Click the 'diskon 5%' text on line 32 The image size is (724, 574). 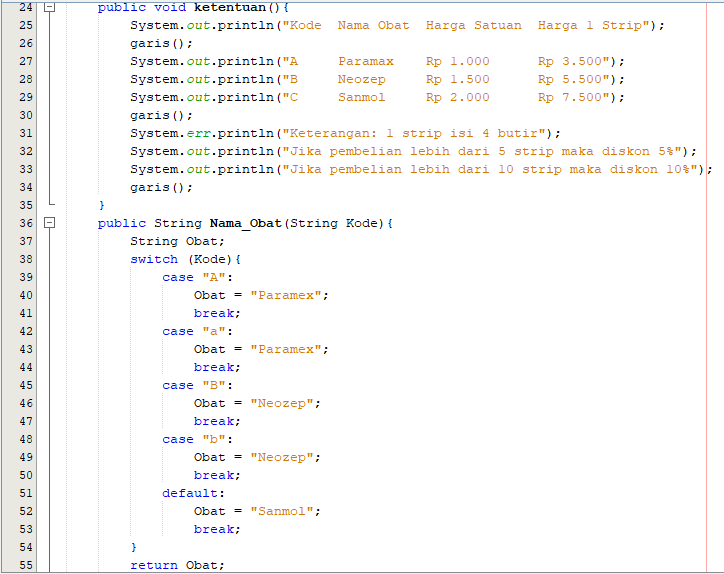[x=638, y=151]
